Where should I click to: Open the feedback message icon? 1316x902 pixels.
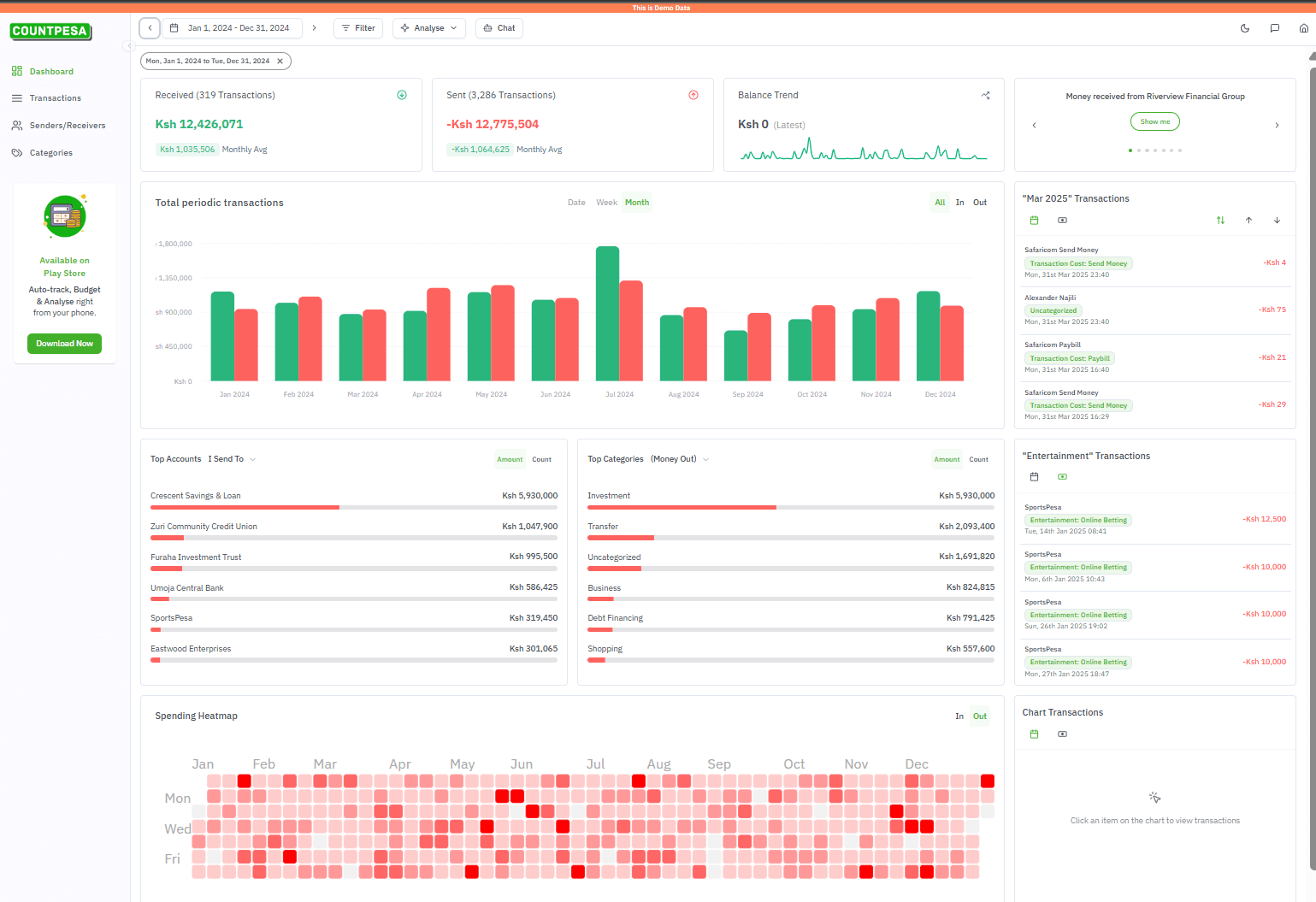click(x=1274, y=28)
